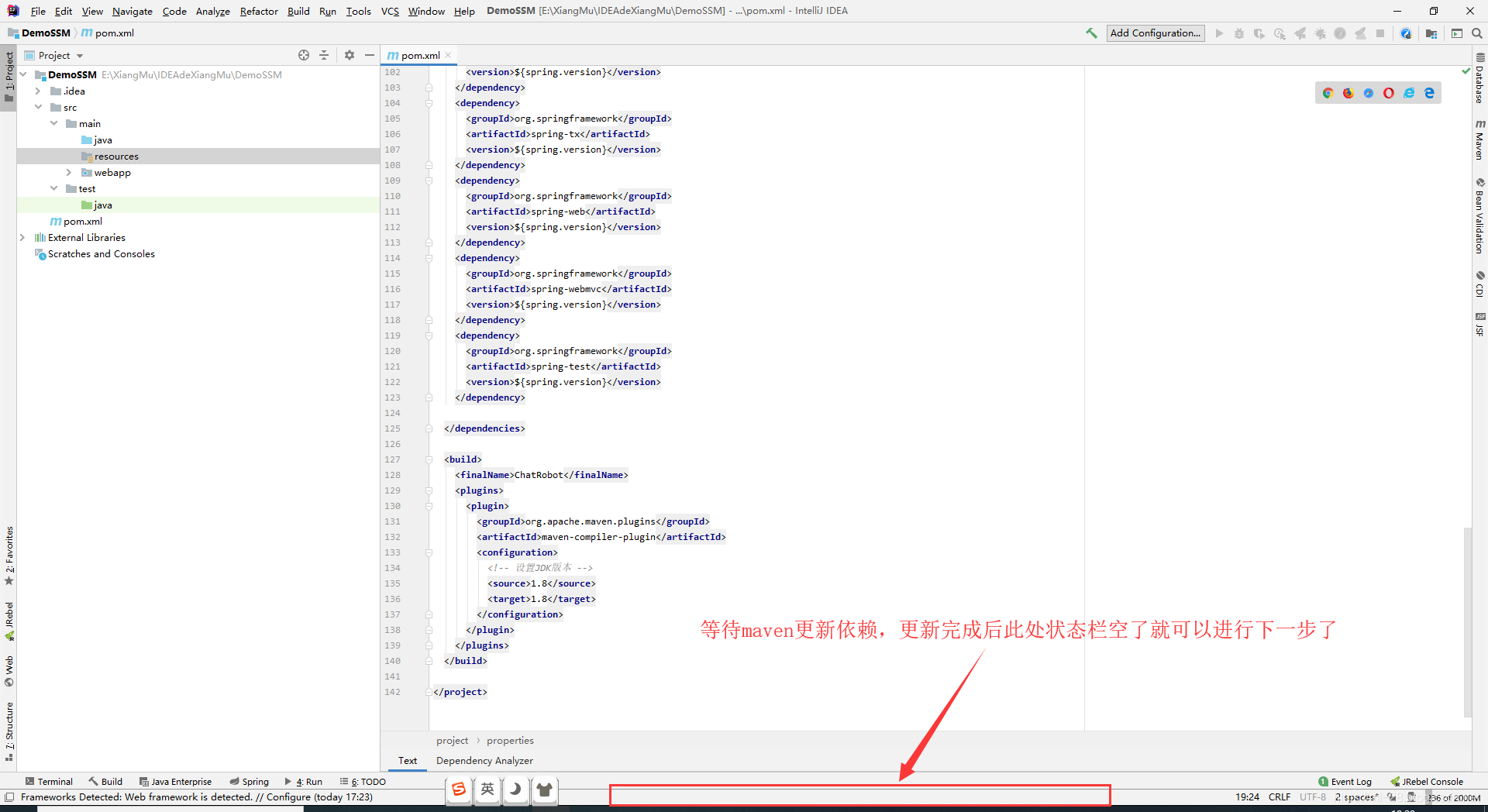Toggle the Web side tool window button

coord(9,671)
